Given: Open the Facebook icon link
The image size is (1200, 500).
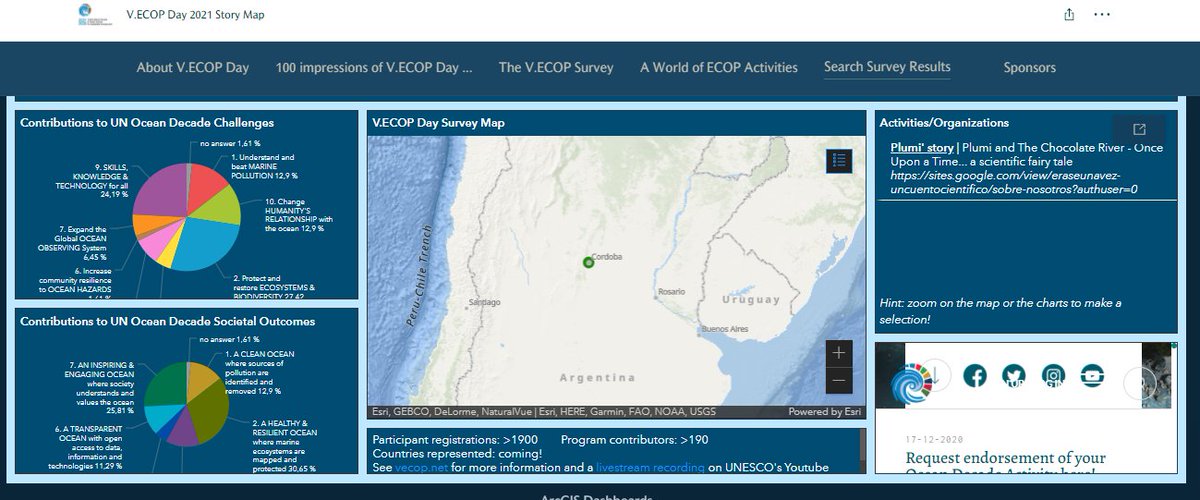Looking at the screenshot, I should (975, 376).
